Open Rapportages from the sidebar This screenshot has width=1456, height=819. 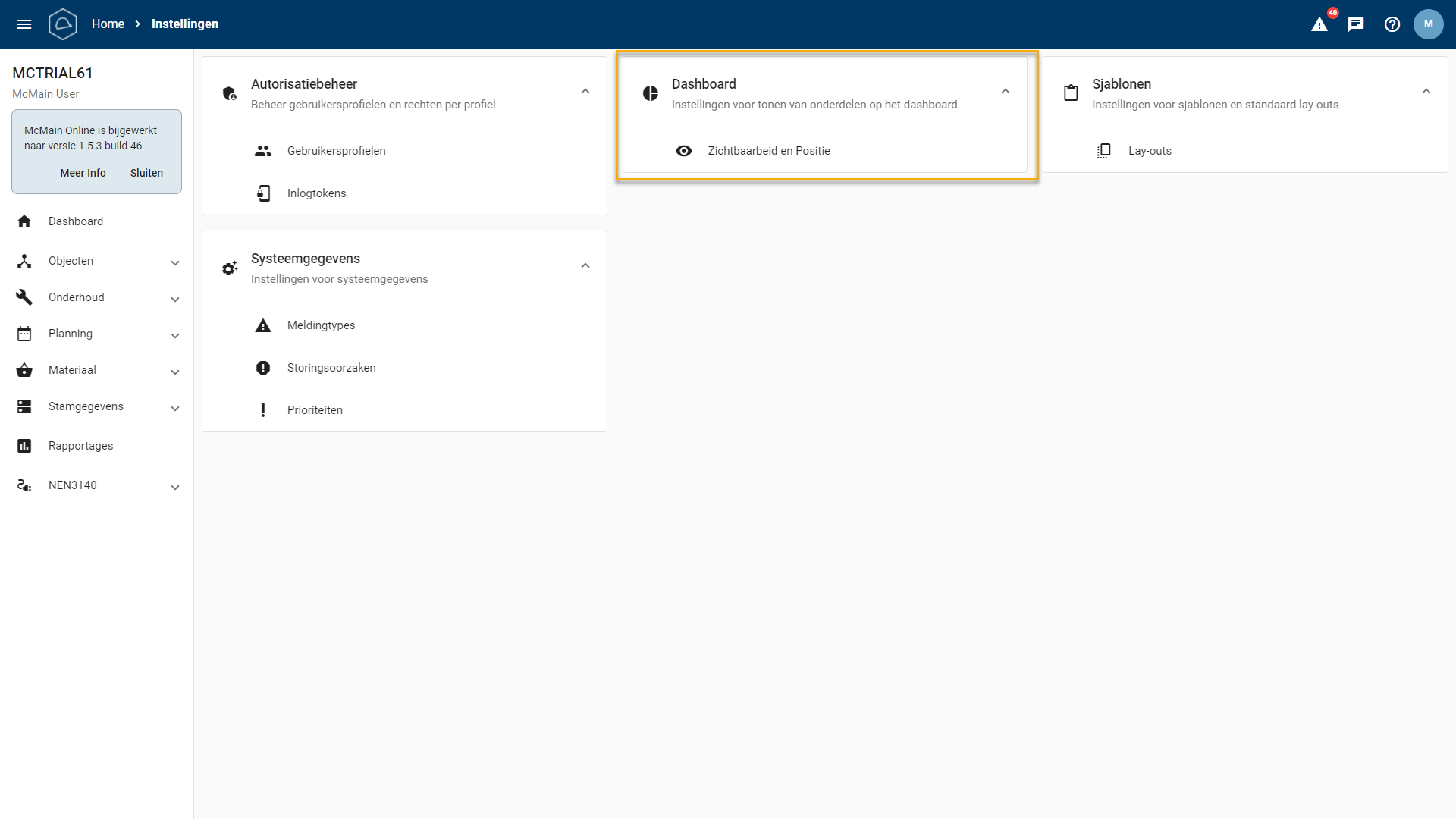(80, 446)
